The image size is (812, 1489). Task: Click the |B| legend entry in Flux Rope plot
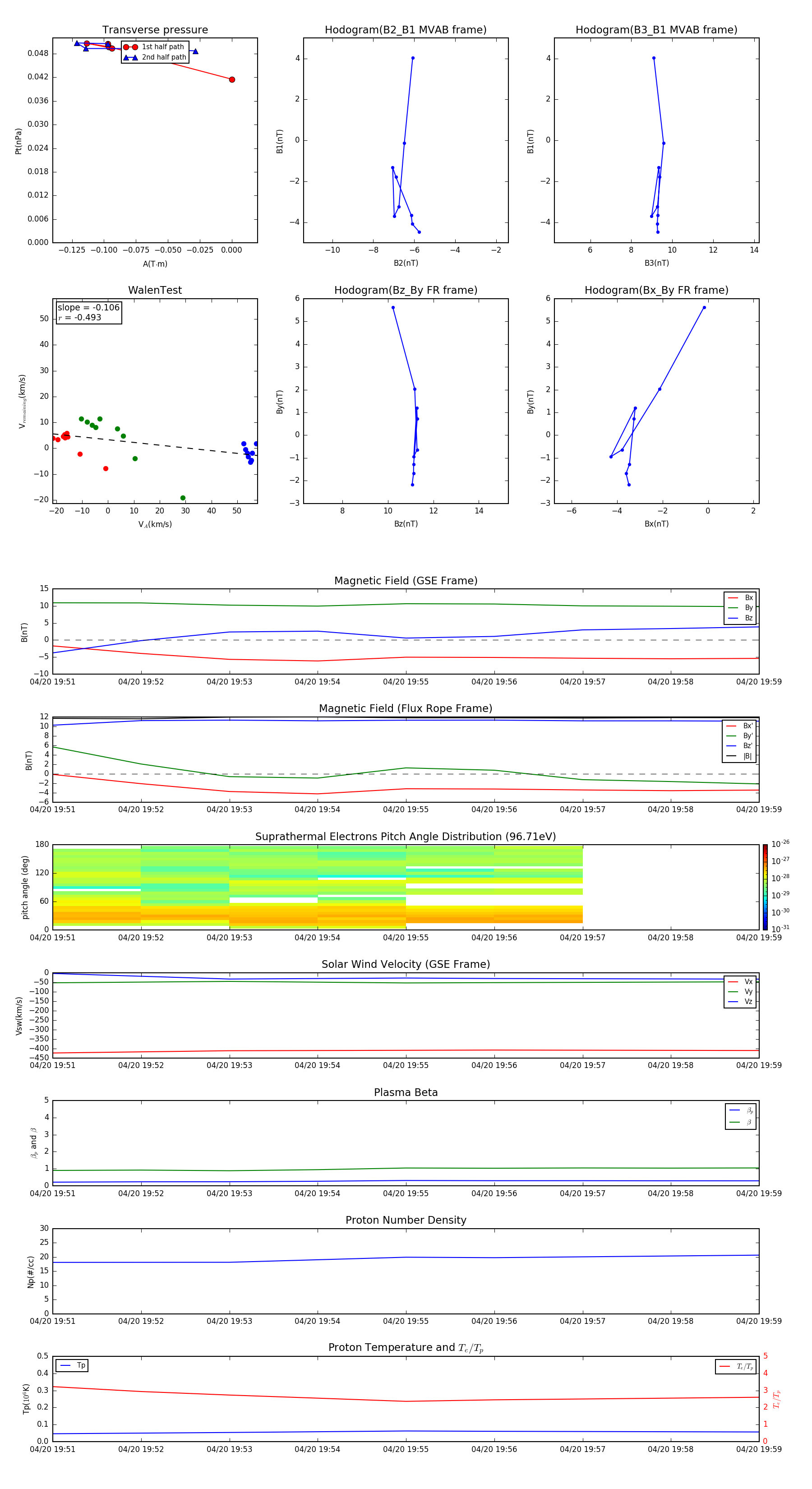[x=739, y=756]
